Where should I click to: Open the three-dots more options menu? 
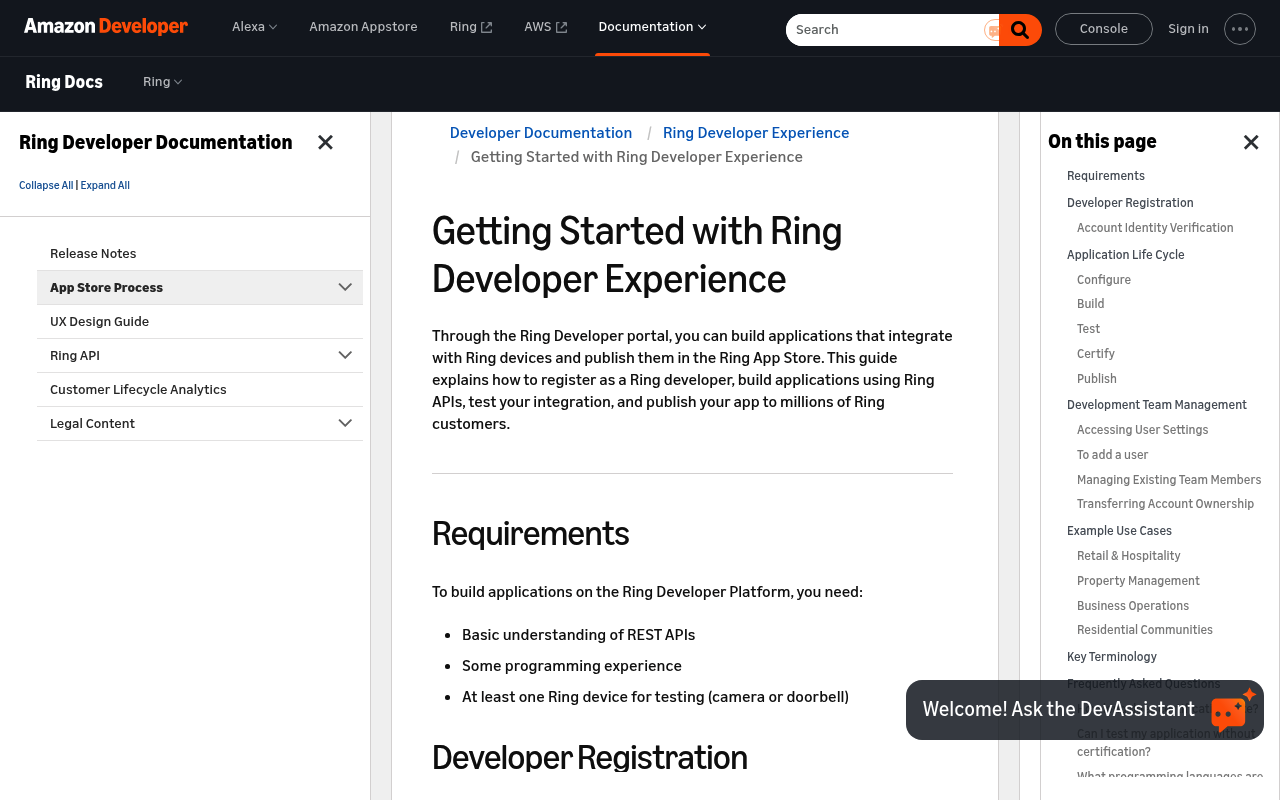(x=1240, y=29)
